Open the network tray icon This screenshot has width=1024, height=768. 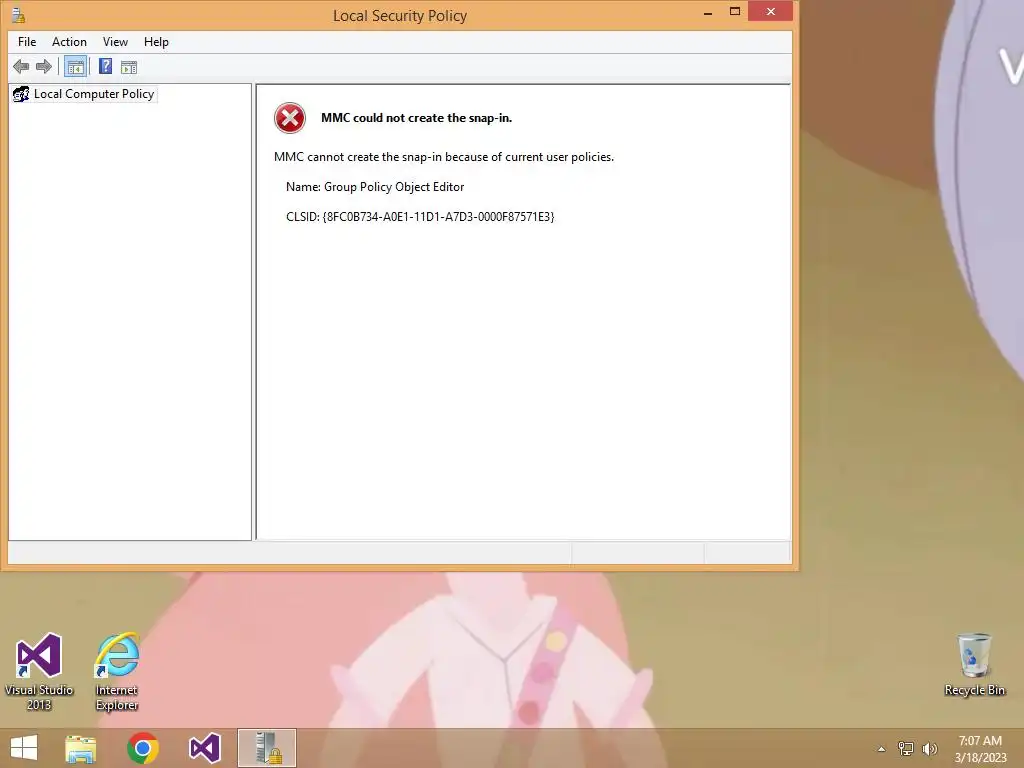point(906,749)
